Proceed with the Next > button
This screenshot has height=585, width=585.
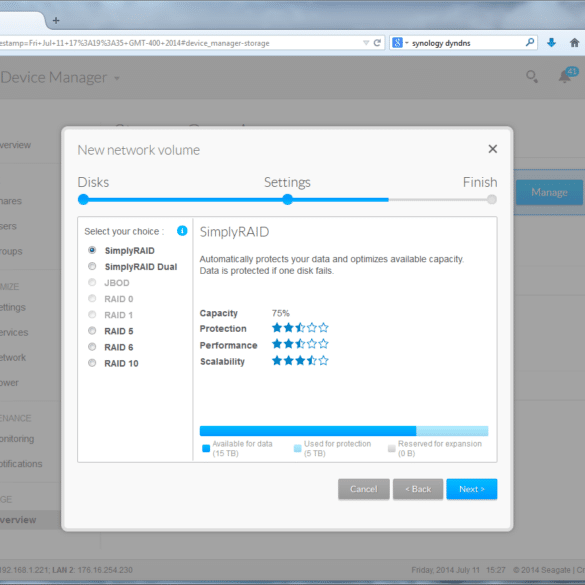(472, 489)
